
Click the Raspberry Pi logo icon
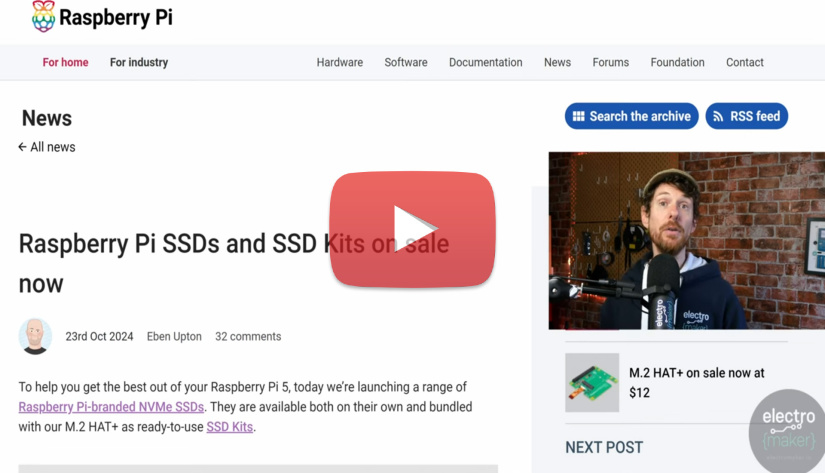pos(43,16)
